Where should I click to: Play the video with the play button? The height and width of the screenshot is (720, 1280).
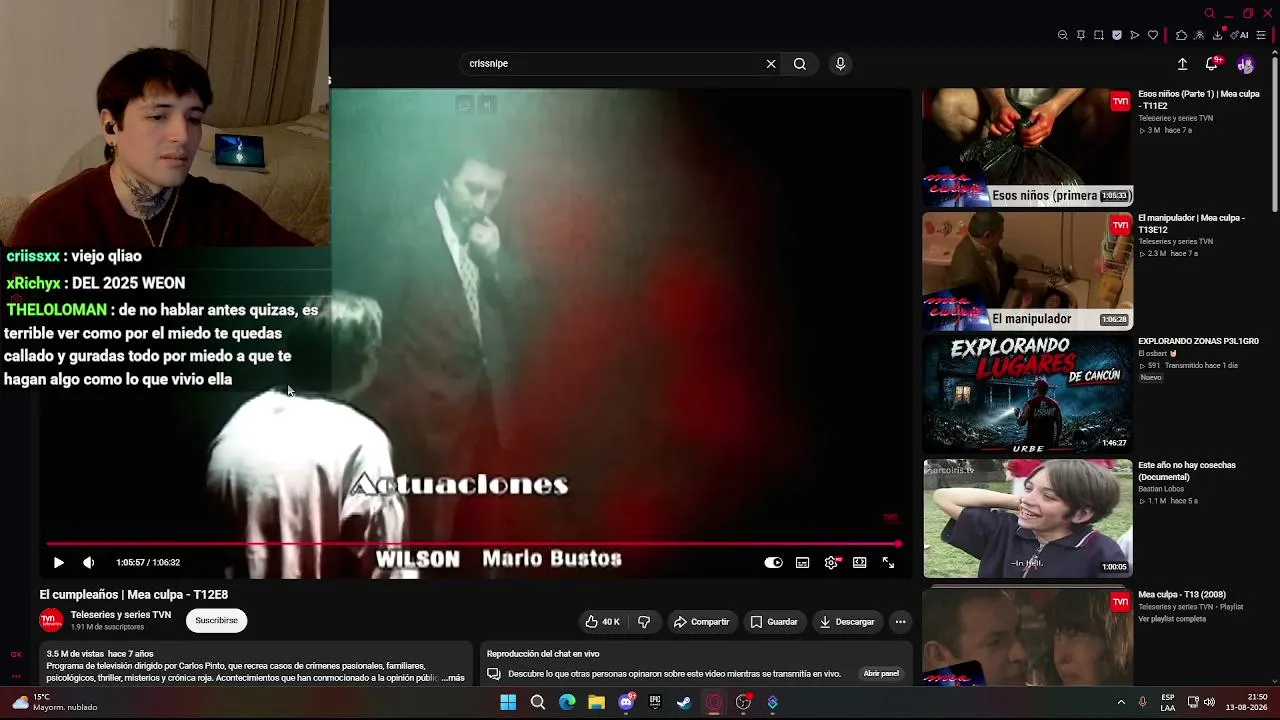pos(58,563)
